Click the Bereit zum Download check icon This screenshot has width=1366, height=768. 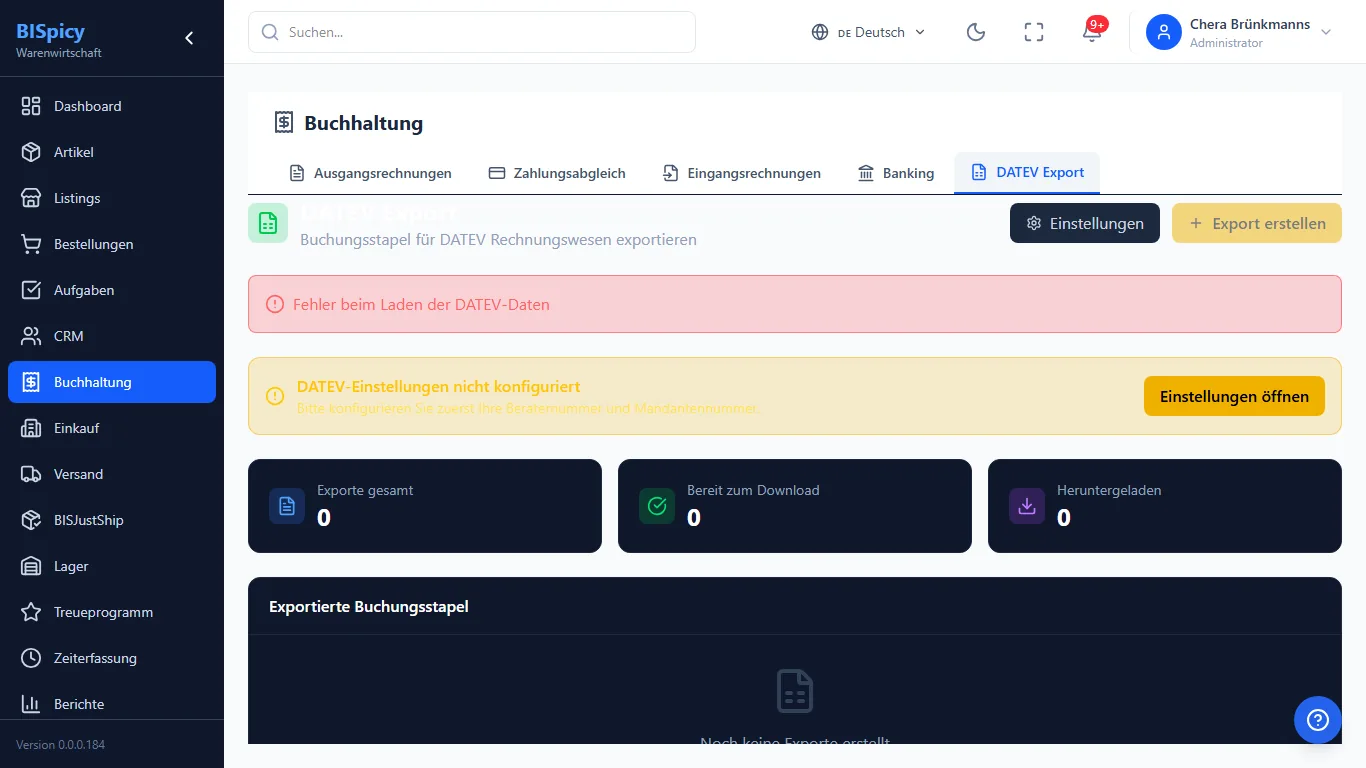pos(657,506)
